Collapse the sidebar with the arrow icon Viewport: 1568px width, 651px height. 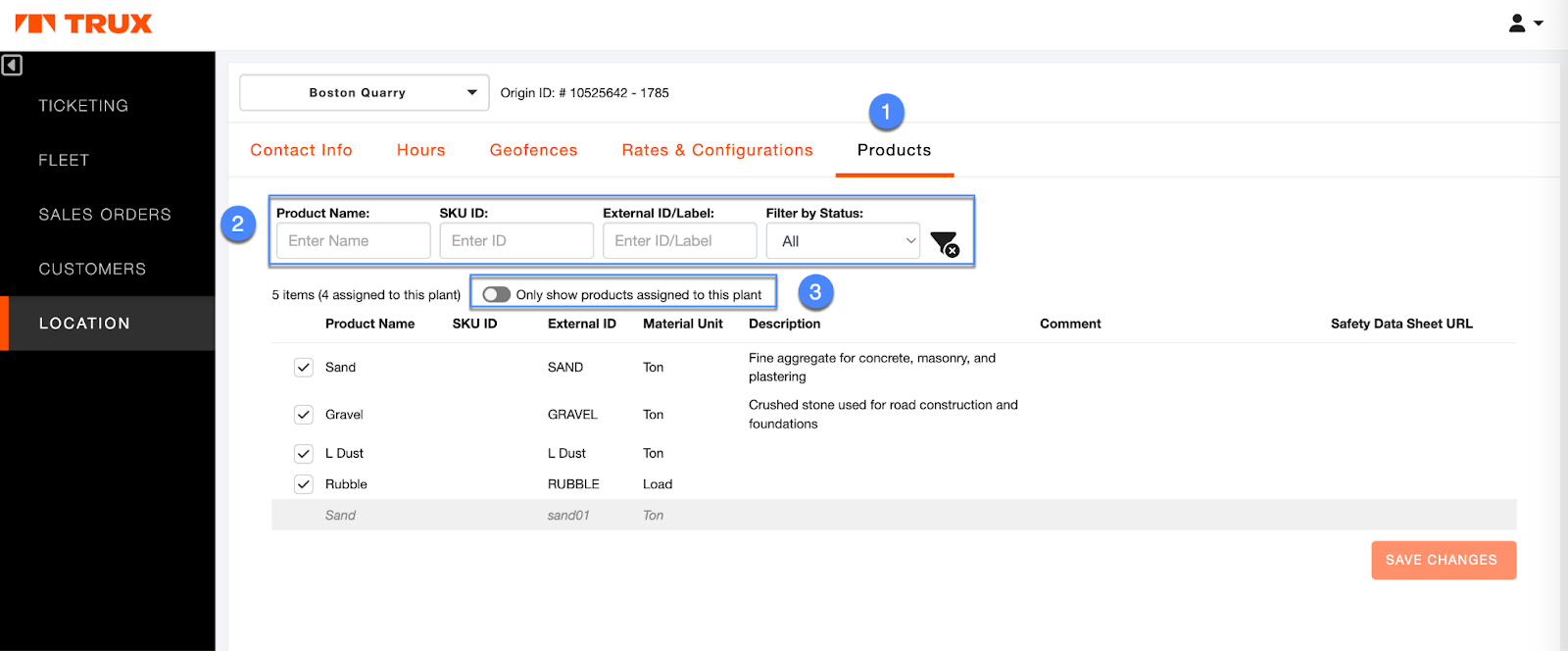point(12,66)
